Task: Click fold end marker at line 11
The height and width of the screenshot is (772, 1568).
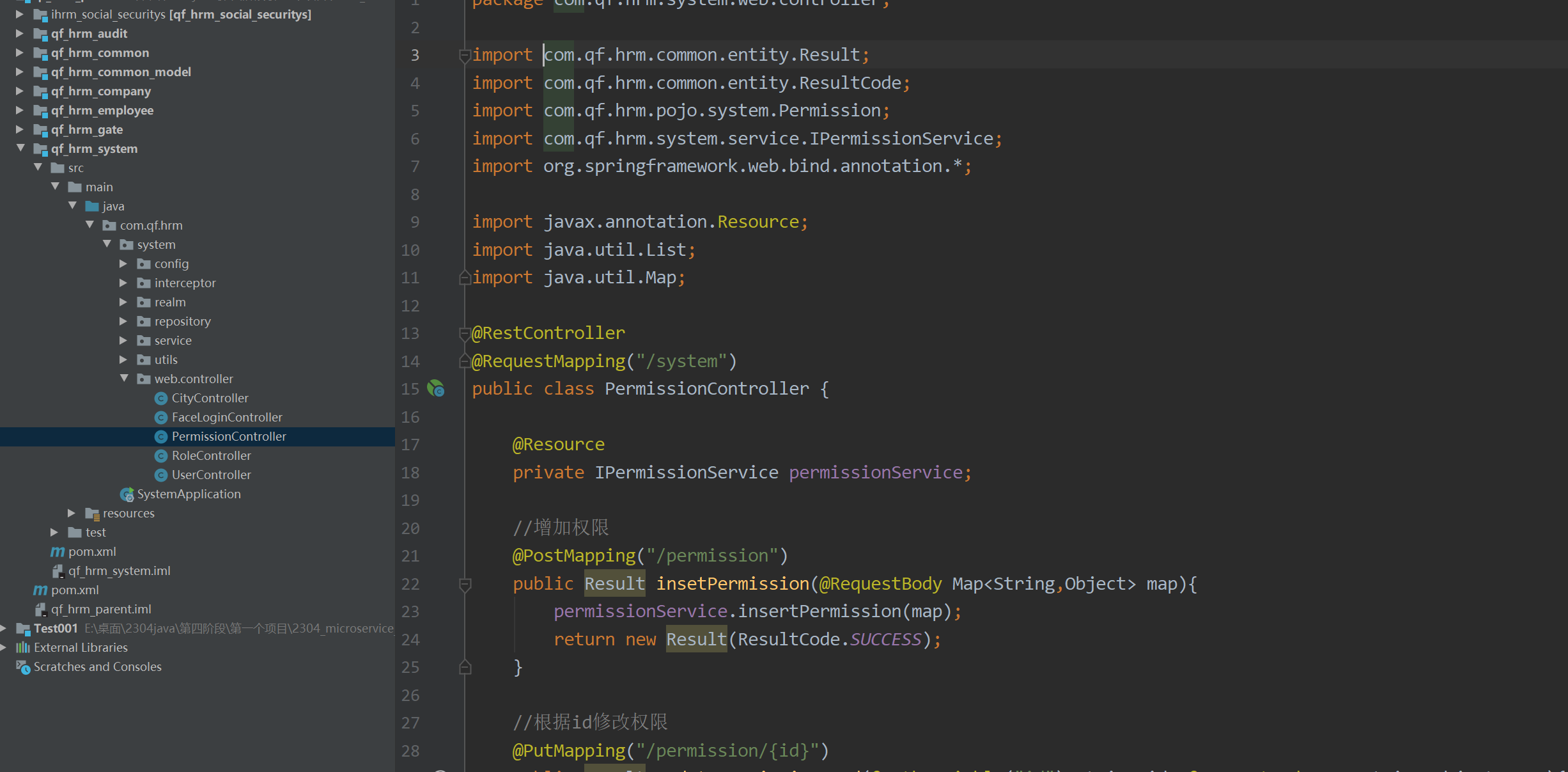Action: pyautogui.click(x=465, y=278)
